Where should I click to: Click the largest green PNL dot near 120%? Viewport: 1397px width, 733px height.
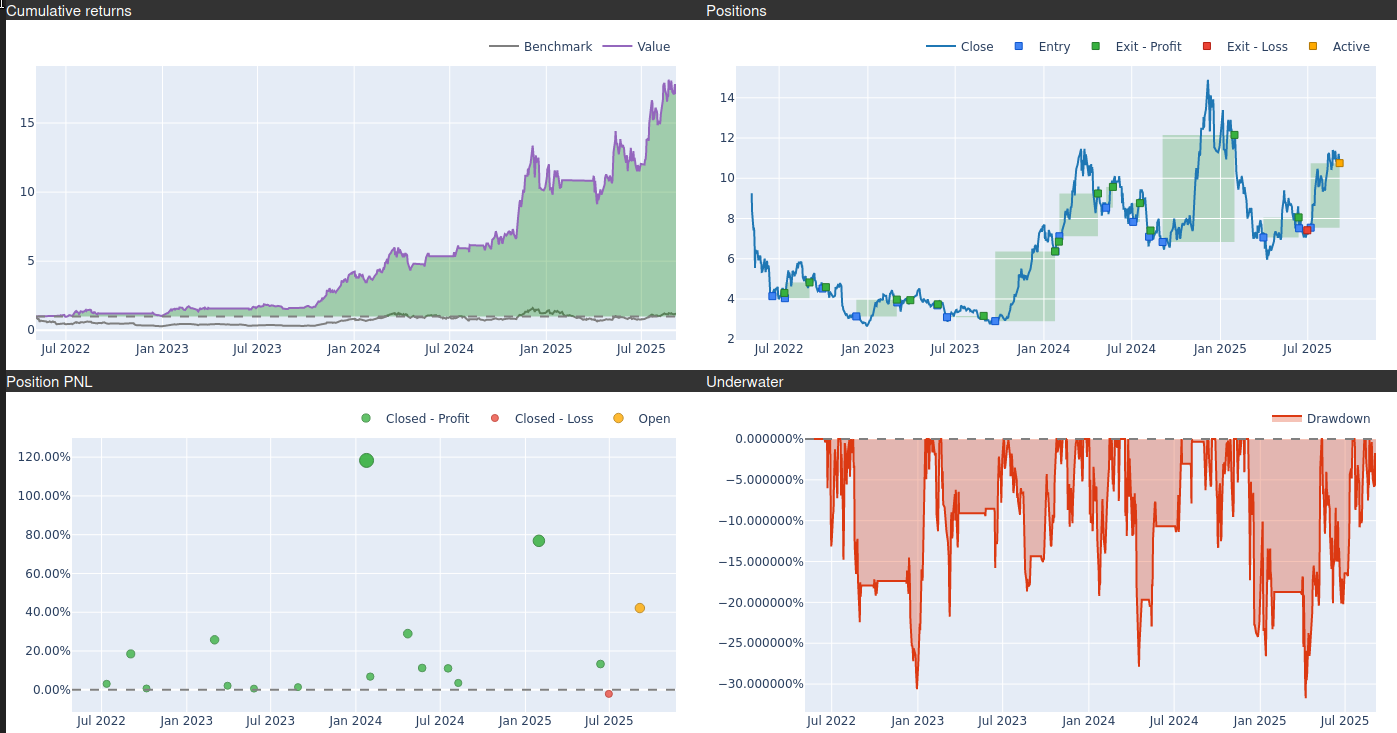pyautogui.click(x=366, y=460)
